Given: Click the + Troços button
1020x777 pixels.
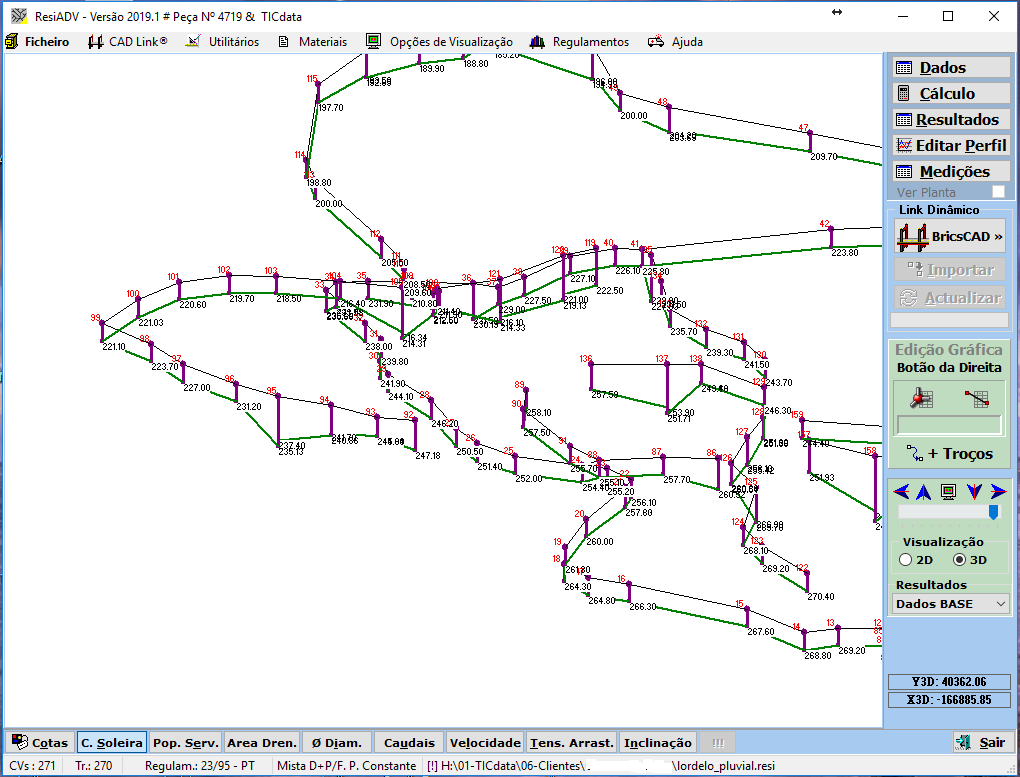Looking at the screenshot, I should click(x=949, y=454).
